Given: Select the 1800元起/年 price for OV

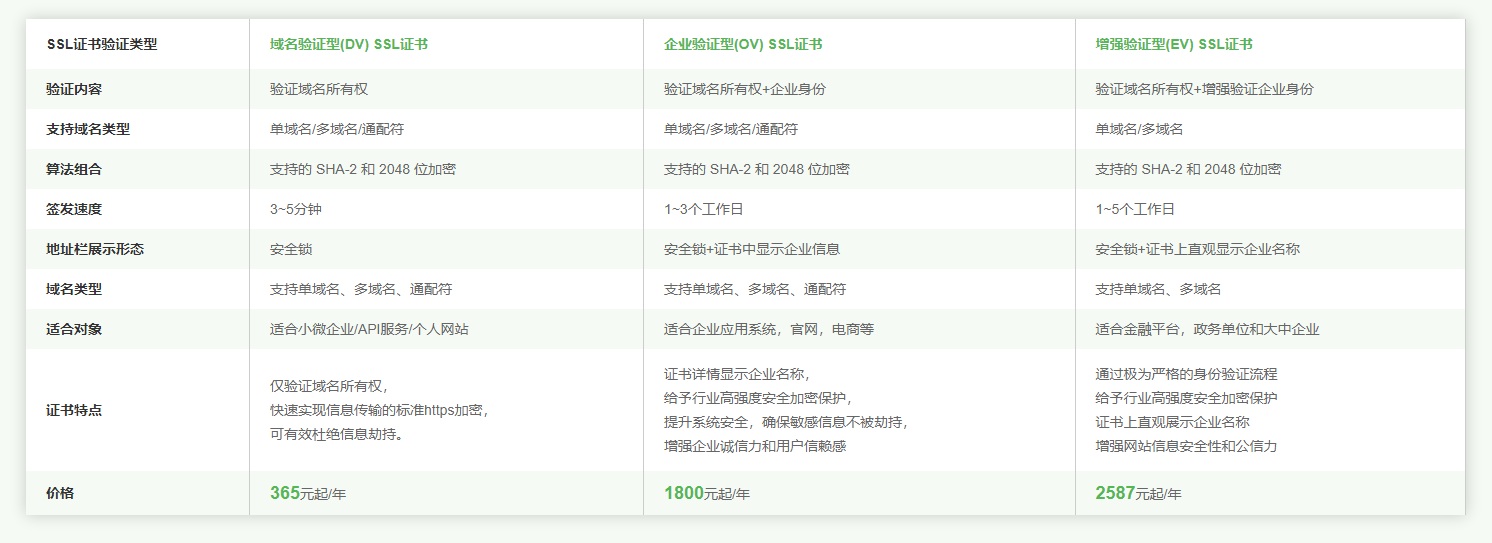Looking at the screenshot, I should [706, 493].
